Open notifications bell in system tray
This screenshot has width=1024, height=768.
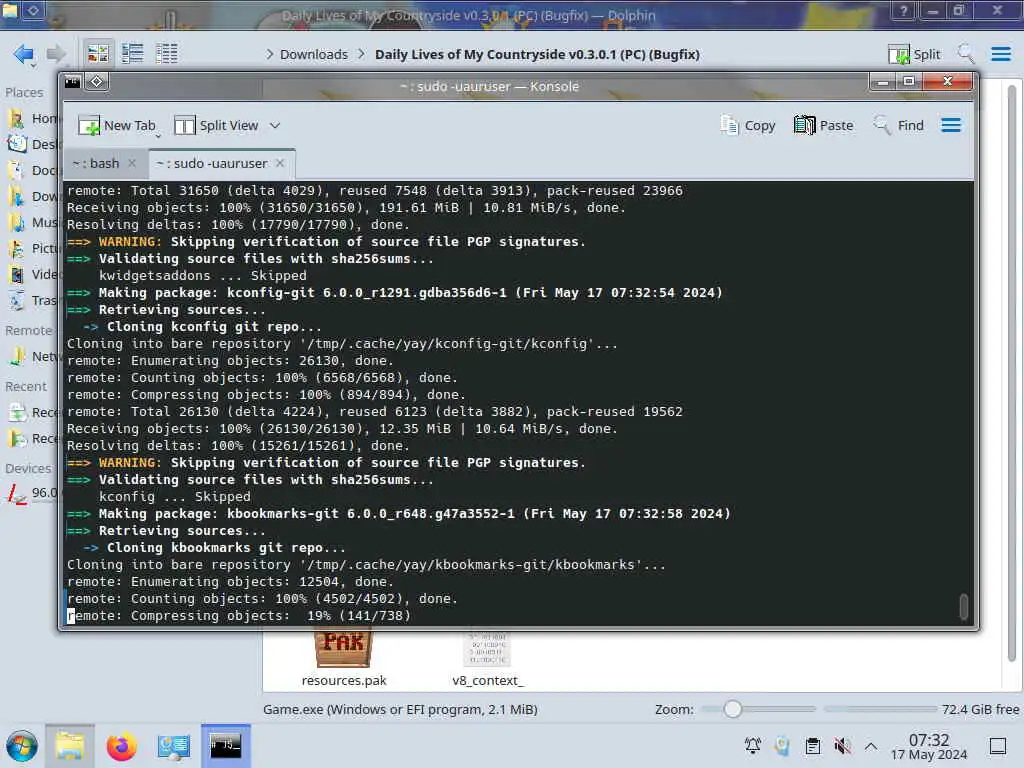coord(752,746)
